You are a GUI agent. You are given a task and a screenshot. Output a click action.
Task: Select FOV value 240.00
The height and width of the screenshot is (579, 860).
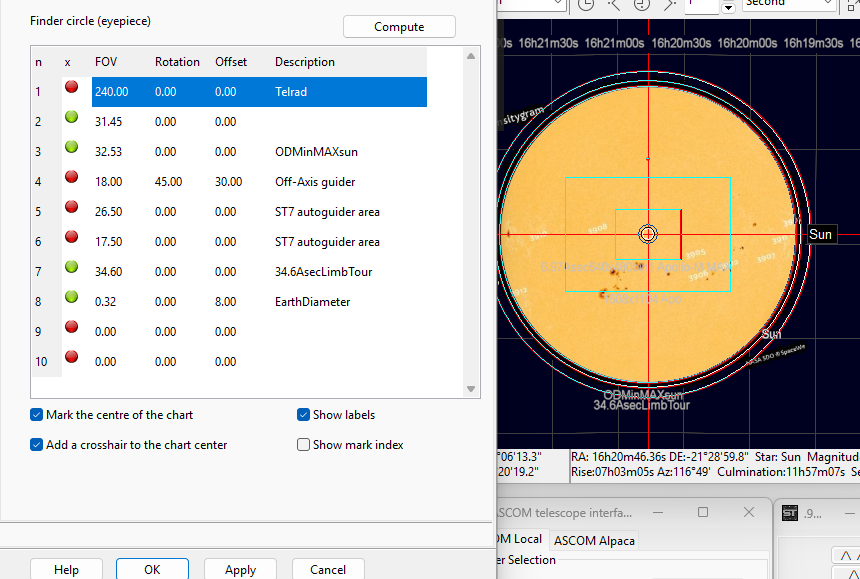coord(111,92)
